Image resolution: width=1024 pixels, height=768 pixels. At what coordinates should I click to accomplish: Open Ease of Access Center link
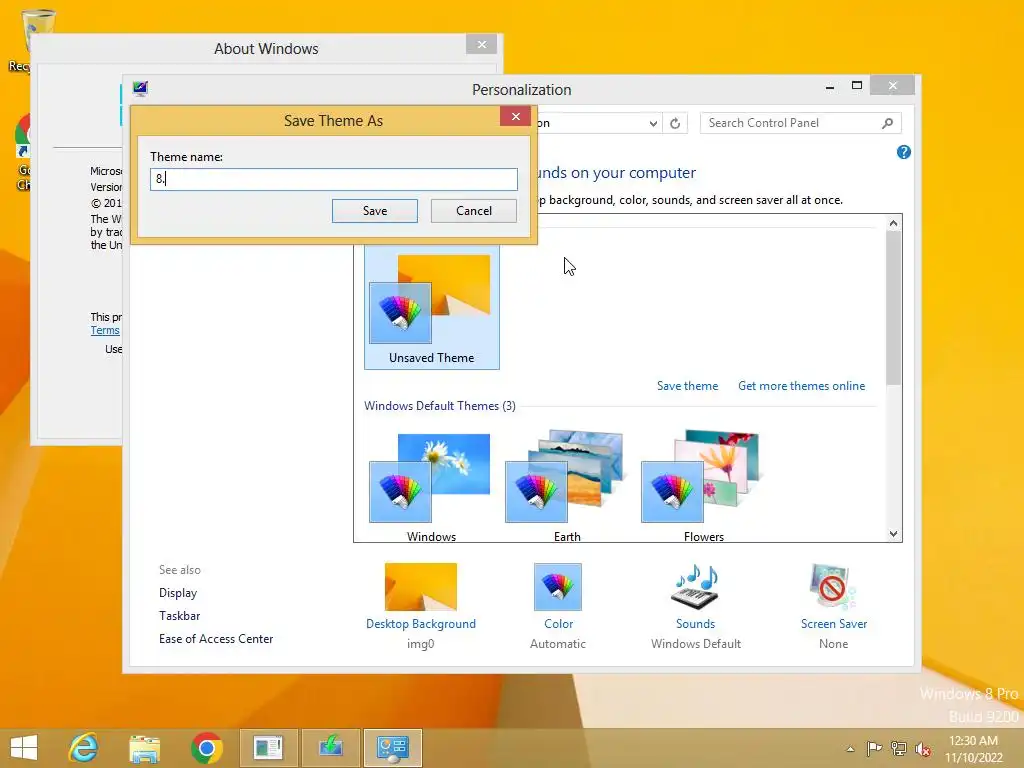pos(216,639)
